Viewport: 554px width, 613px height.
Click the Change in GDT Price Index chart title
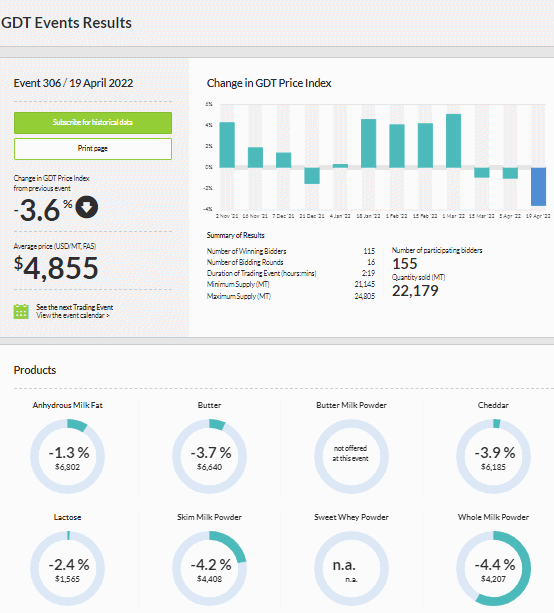coord(269,83)
